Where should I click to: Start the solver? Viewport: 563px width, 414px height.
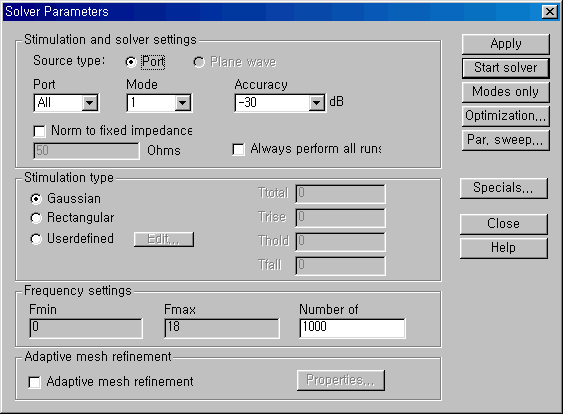506,68
